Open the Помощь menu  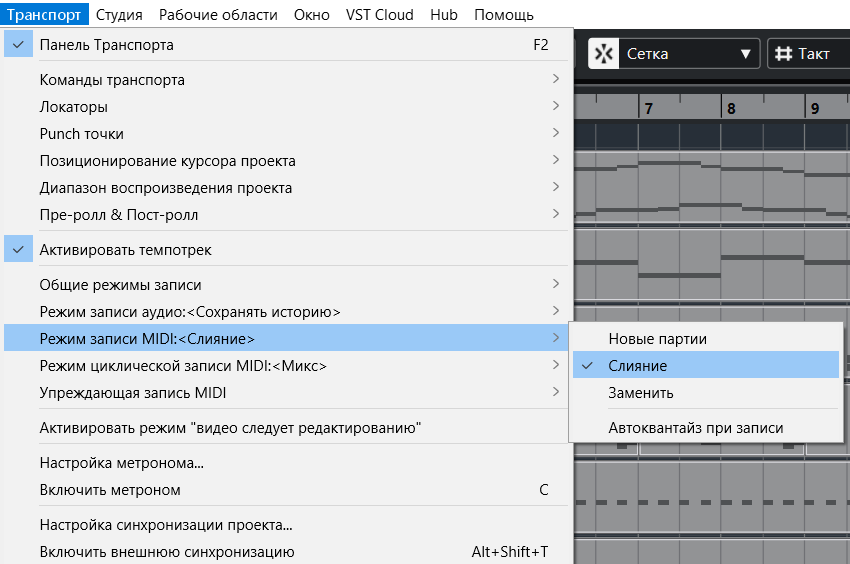504,15
